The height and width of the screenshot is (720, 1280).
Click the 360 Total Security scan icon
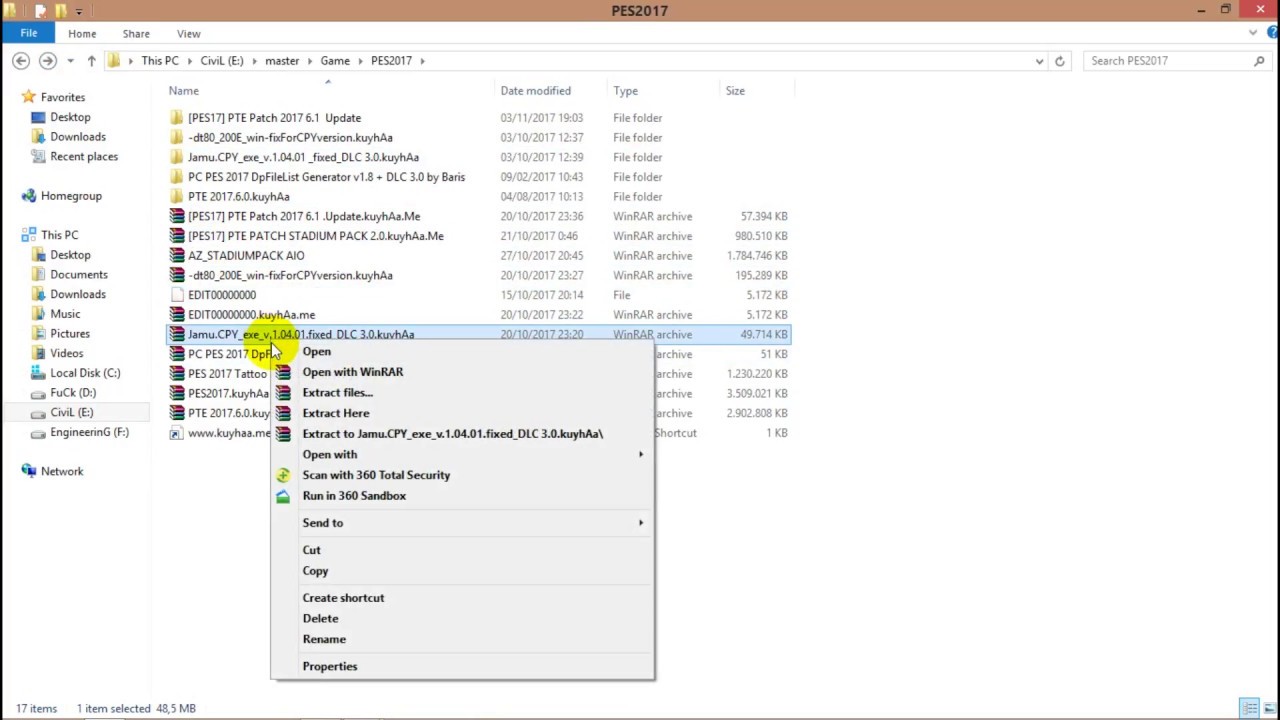(283, 475)
